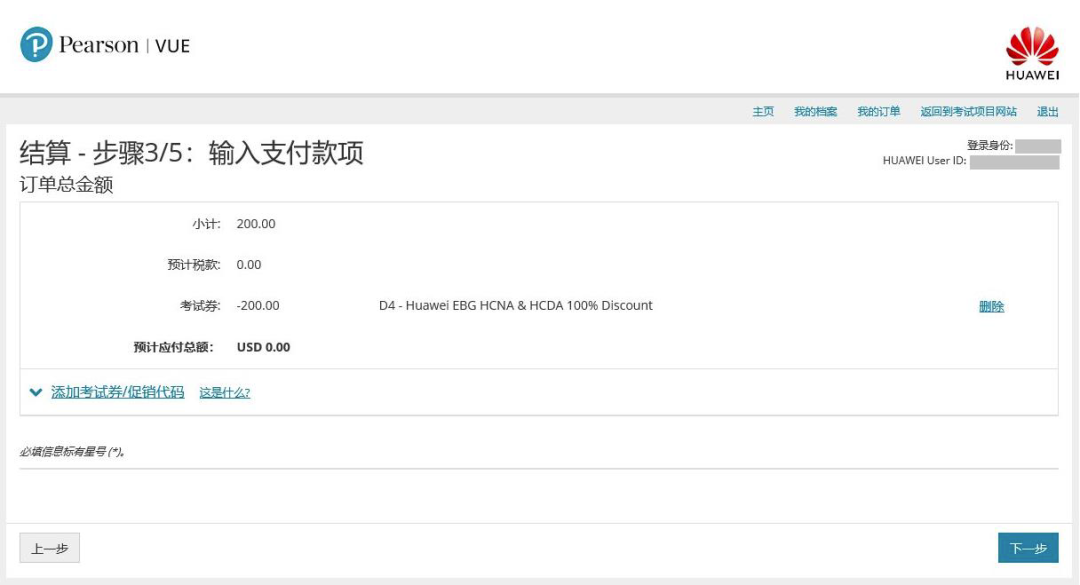Click the 上一步 previous button
Screen dimensions: 1080x585
50,548
